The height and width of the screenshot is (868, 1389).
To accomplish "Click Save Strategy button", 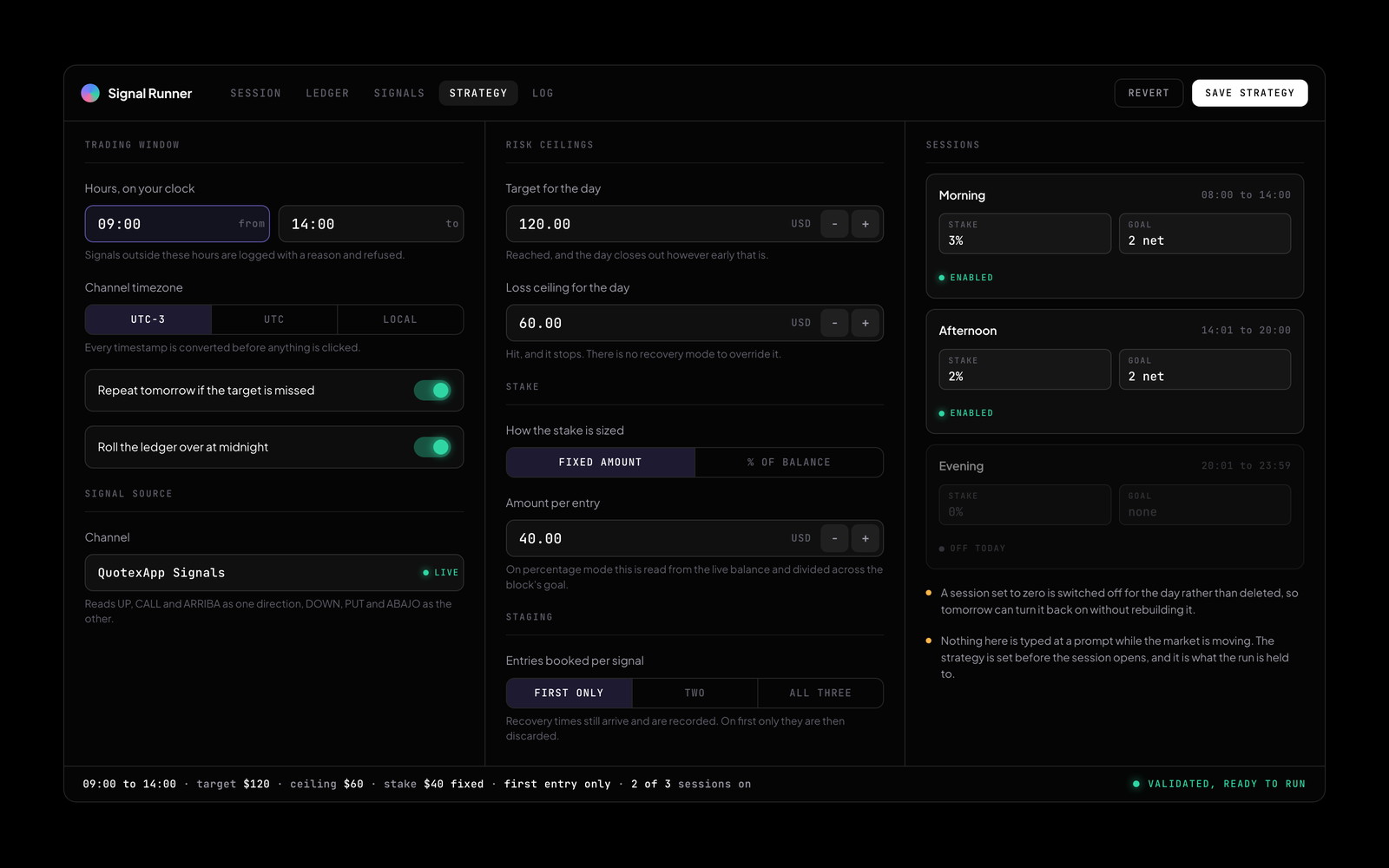I will (x=1249, y=93).
